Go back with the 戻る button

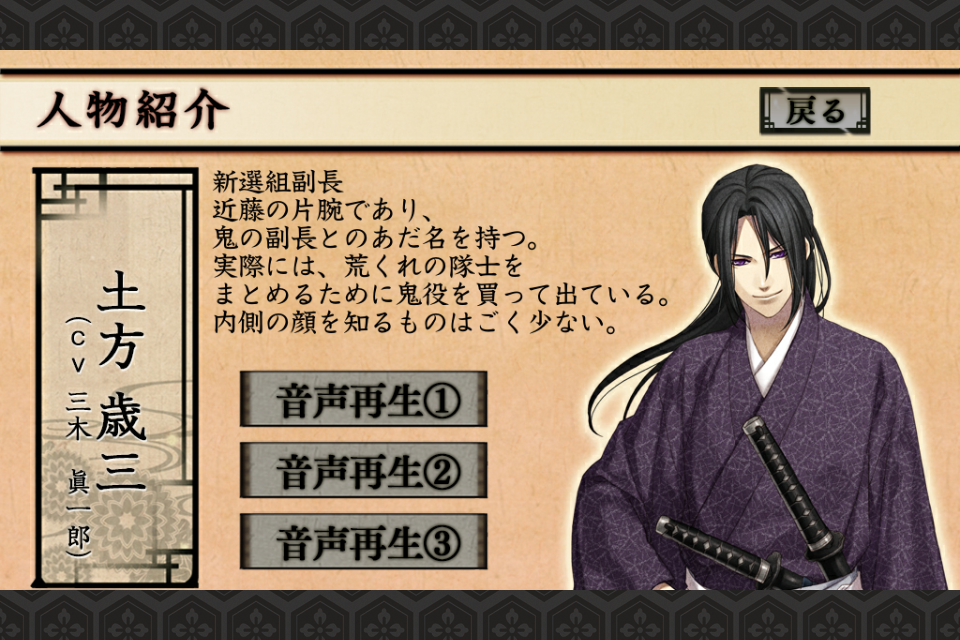coord(814,111)
